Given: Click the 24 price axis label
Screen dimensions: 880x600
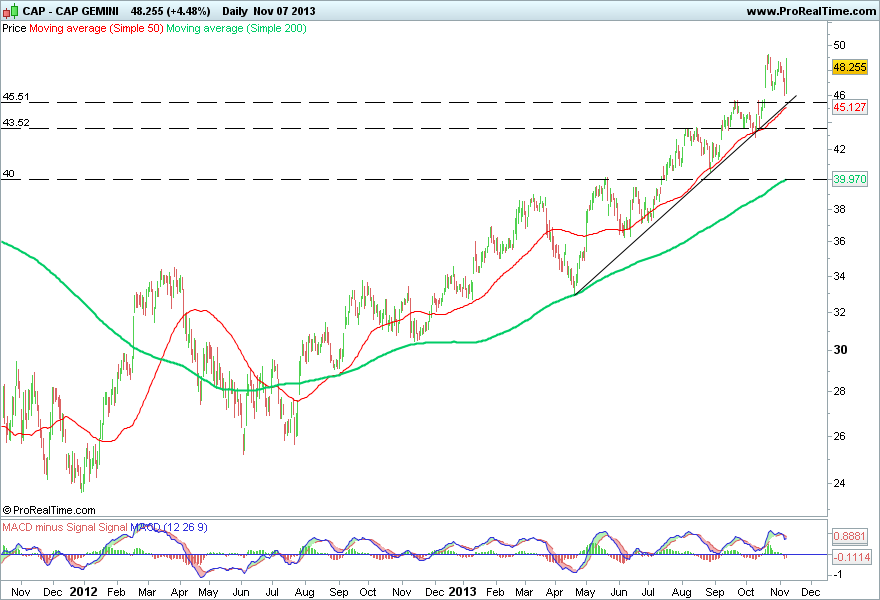Looking at the screenshot, I should [839, 483].
